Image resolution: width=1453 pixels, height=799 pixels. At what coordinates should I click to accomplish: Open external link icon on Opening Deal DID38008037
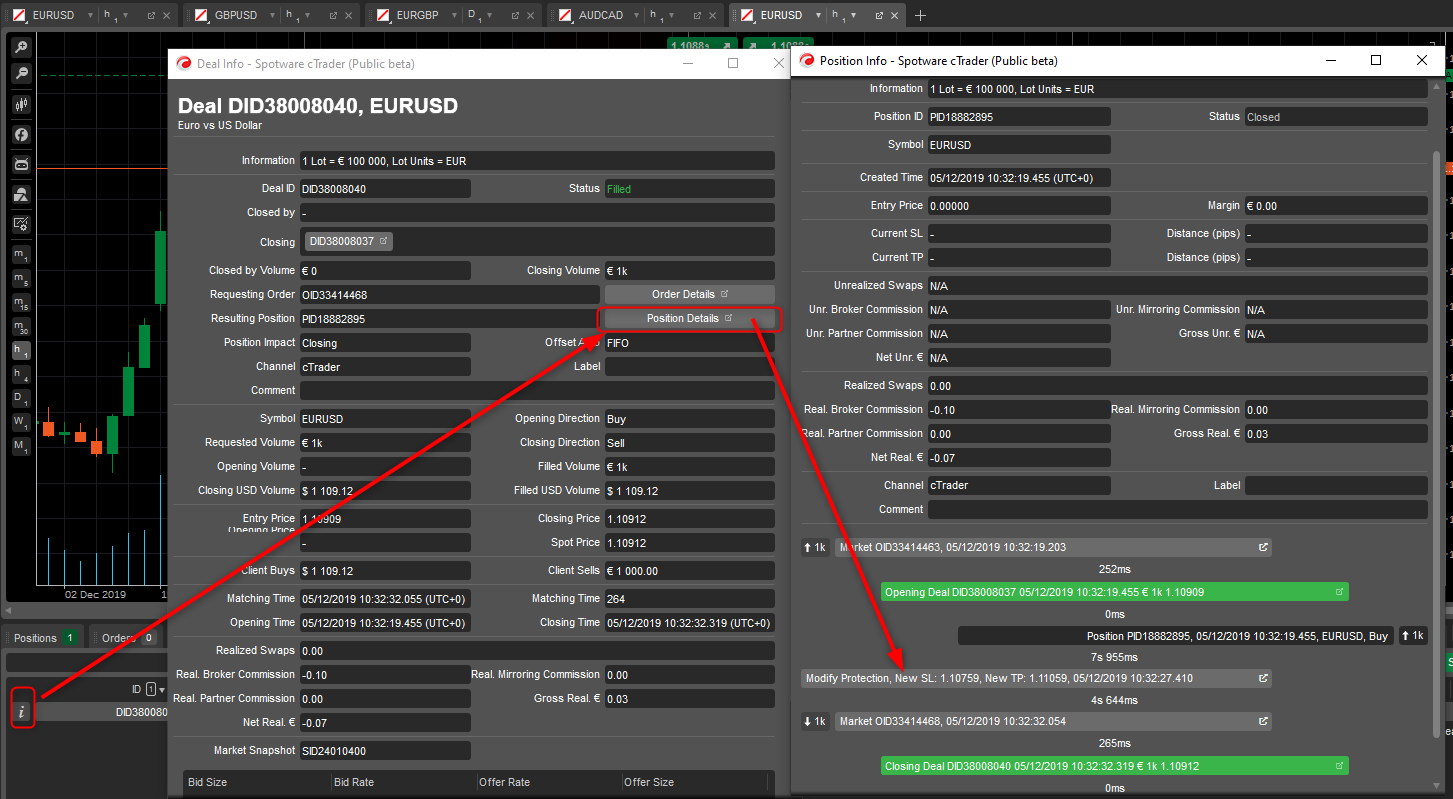point(1339,592)
